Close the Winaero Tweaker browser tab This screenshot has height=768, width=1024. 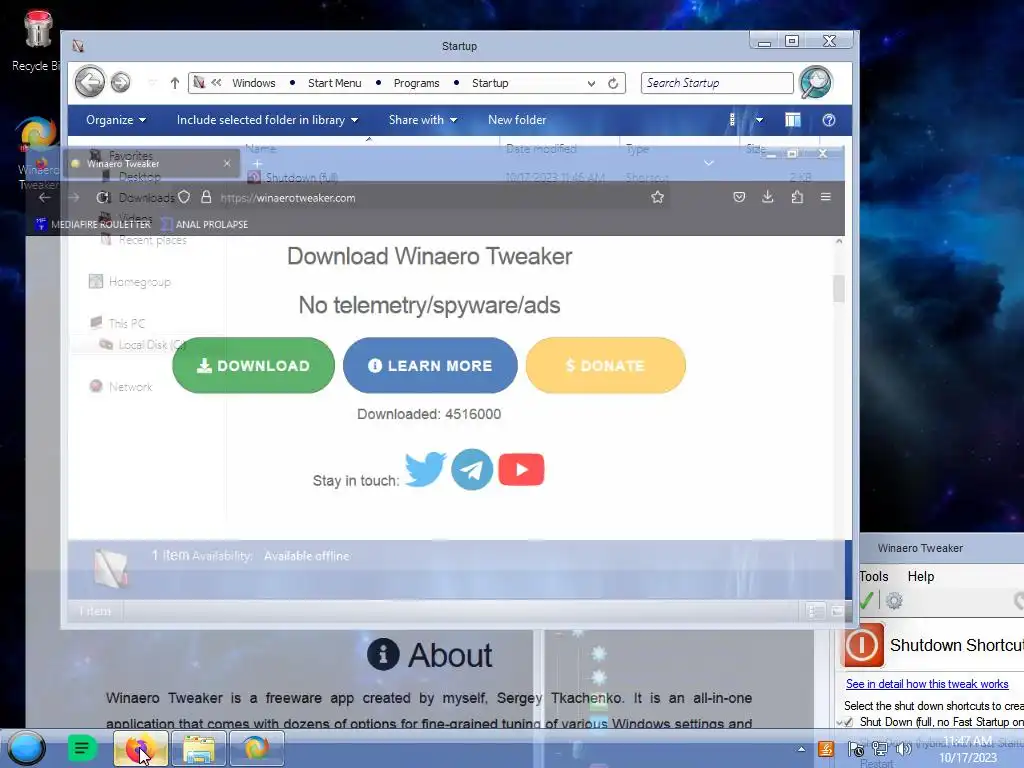tap(227, 163)
